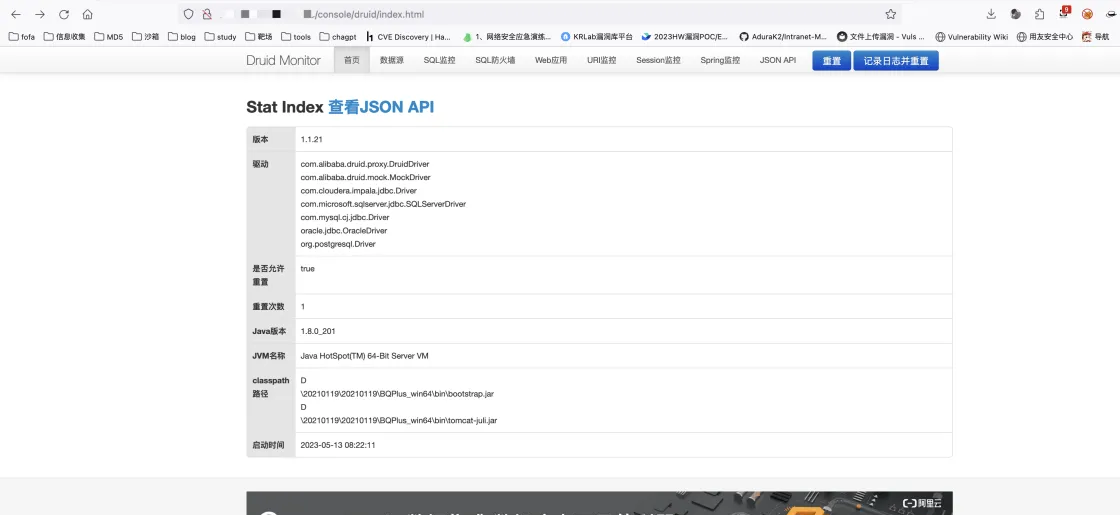Open the blog bookmark folder
This screenshot has height=515, width=1120.
coord(182,36)
